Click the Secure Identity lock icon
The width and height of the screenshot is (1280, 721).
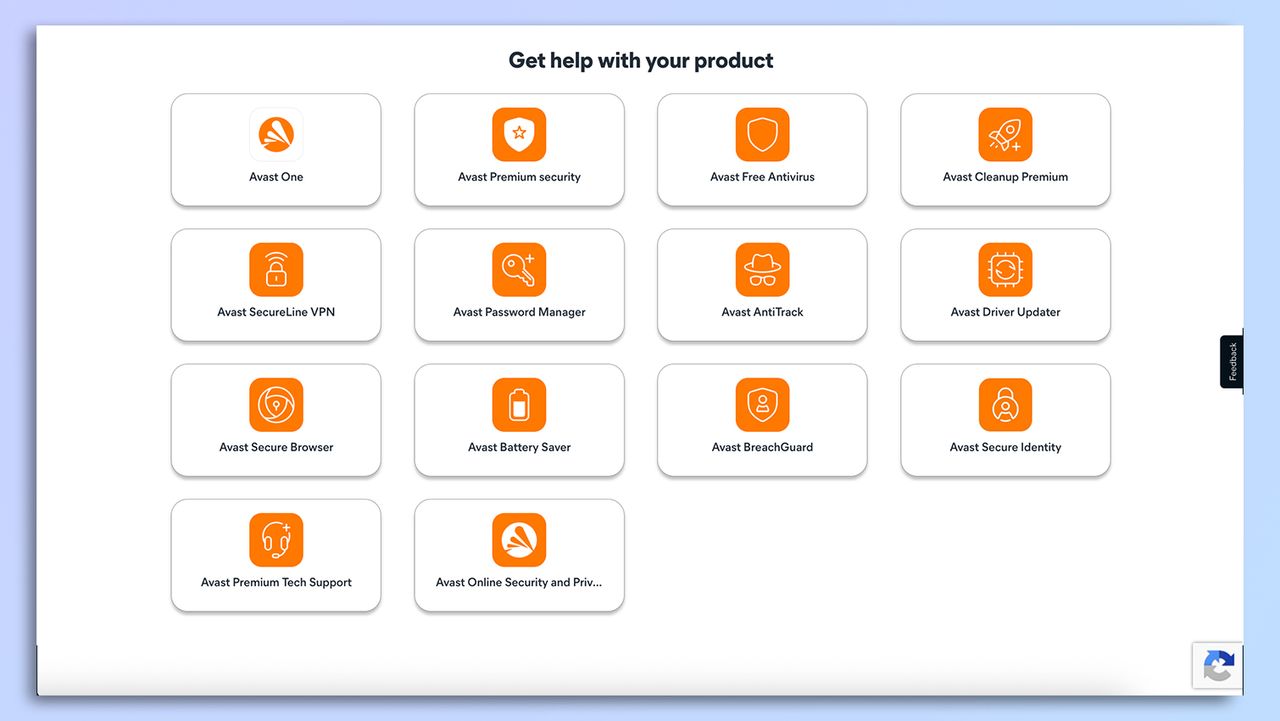click(x=1005, y=404)
